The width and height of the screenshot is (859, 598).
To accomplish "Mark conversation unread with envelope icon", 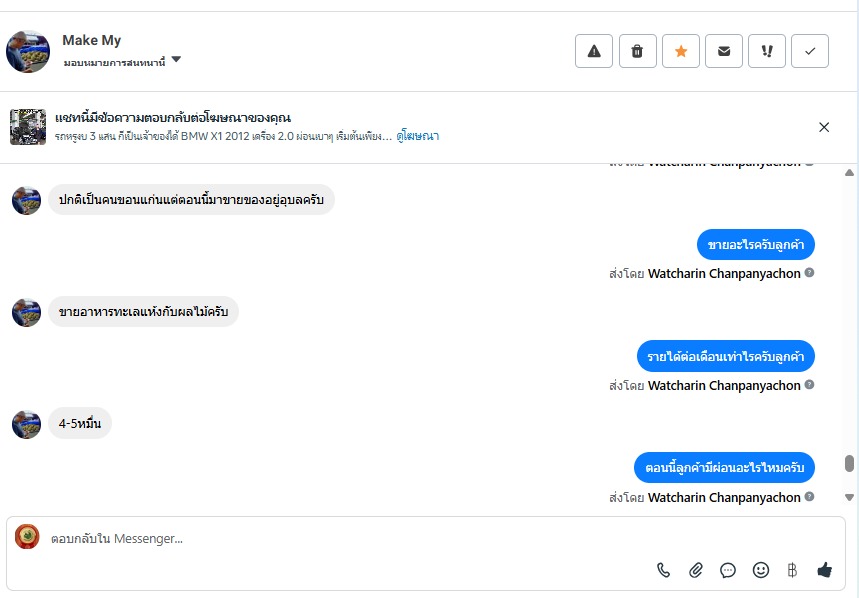I will tap(724, 52).
